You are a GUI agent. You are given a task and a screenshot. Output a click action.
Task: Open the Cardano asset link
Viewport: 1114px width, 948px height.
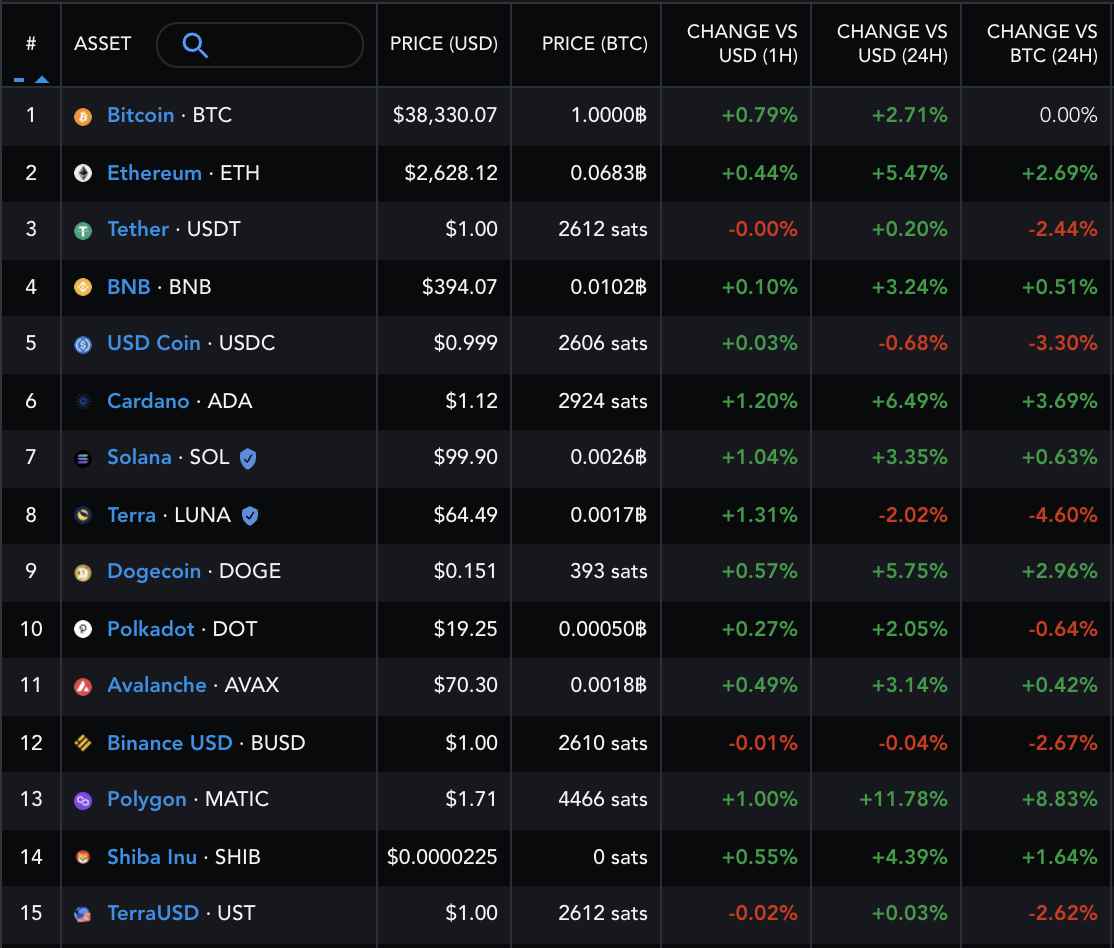(x=148, y=401)
